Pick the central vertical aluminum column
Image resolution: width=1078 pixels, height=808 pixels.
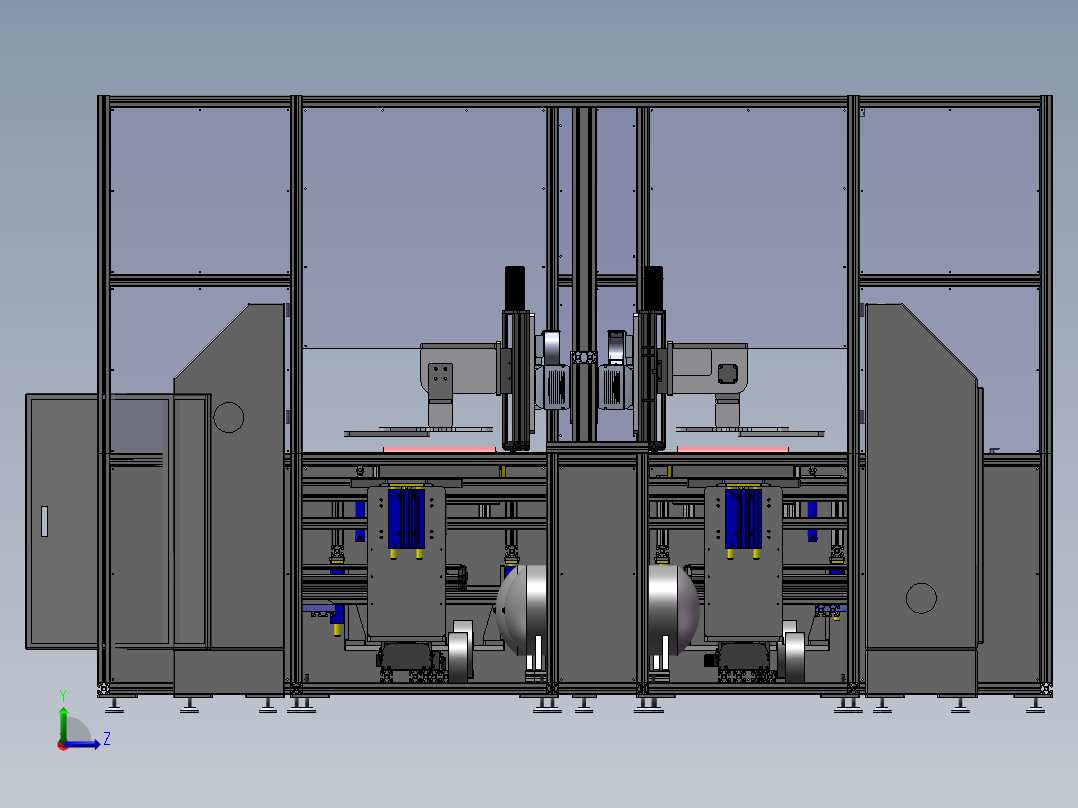(x=584, y=275)
